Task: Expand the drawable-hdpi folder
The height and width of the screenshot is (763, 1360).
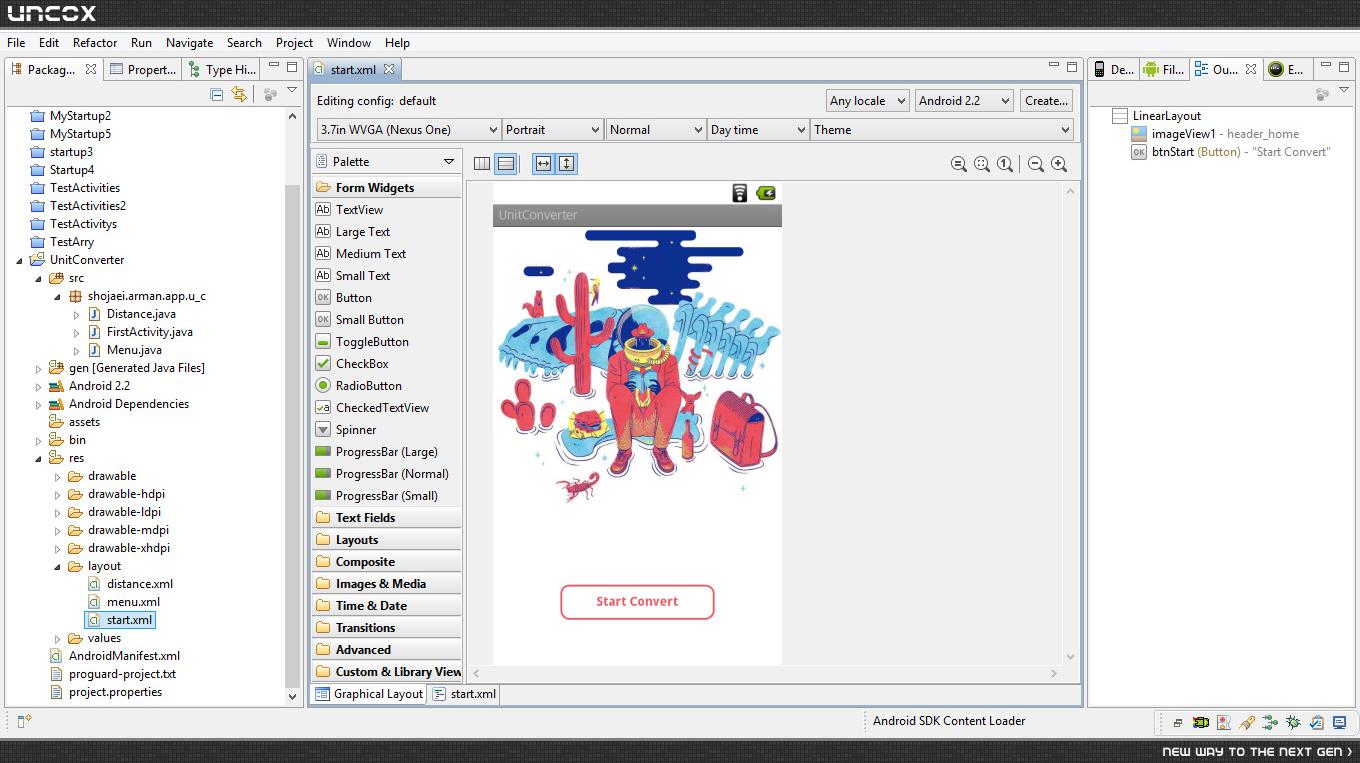Action: 58,494
